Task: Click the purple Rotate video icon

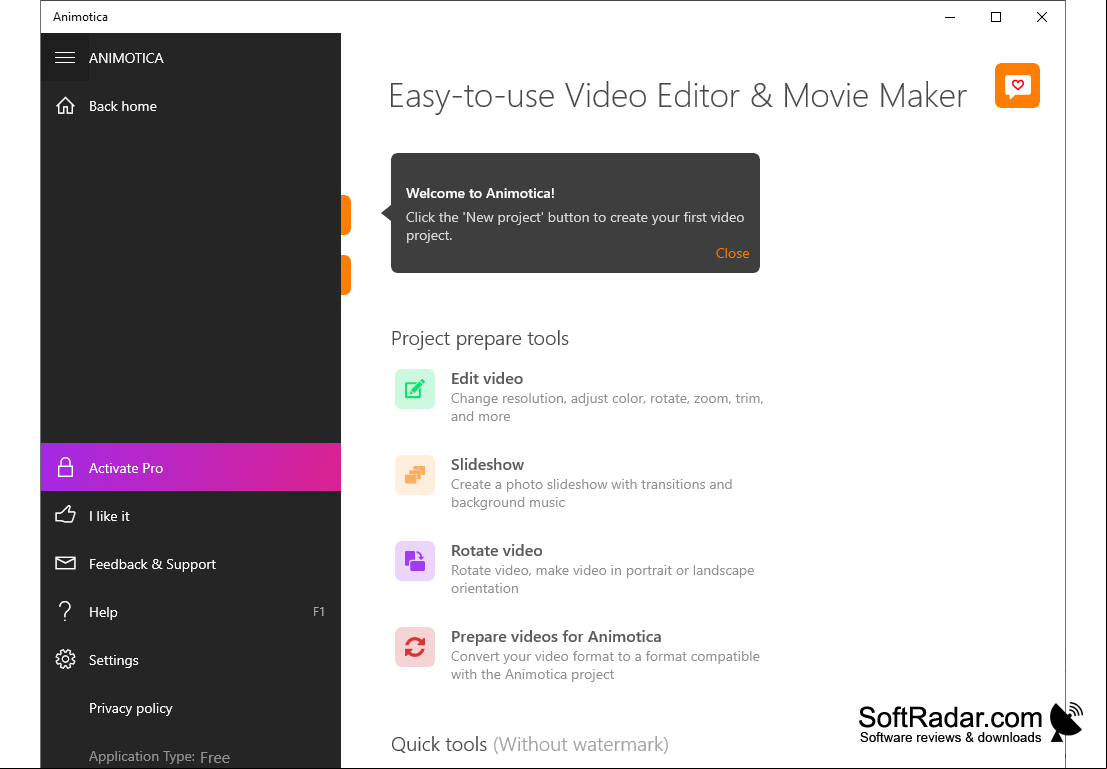Action: (x=414, y=561)
